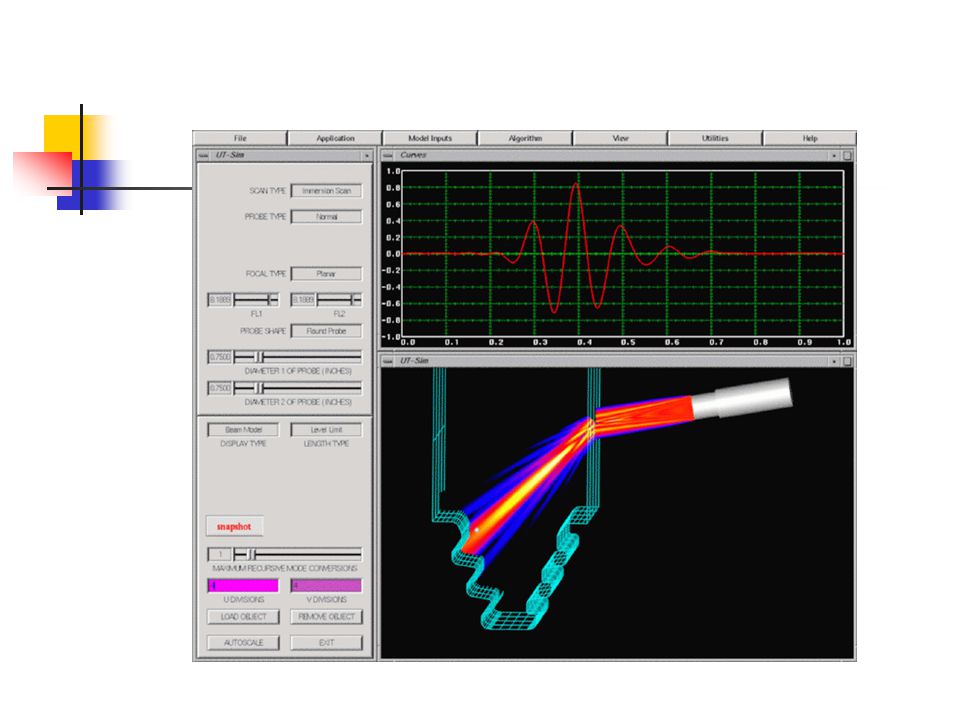Maximize the UT-Sim 3D view window
Viewport: 960px width, 720px height.
(x=847, y=361)
